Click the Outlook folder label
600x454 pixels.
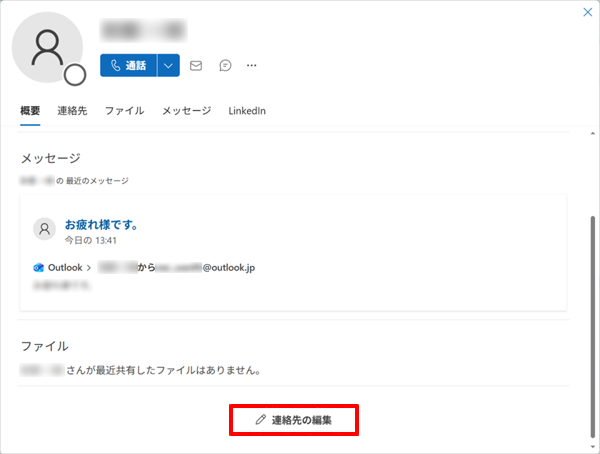(x=65, y=268)
